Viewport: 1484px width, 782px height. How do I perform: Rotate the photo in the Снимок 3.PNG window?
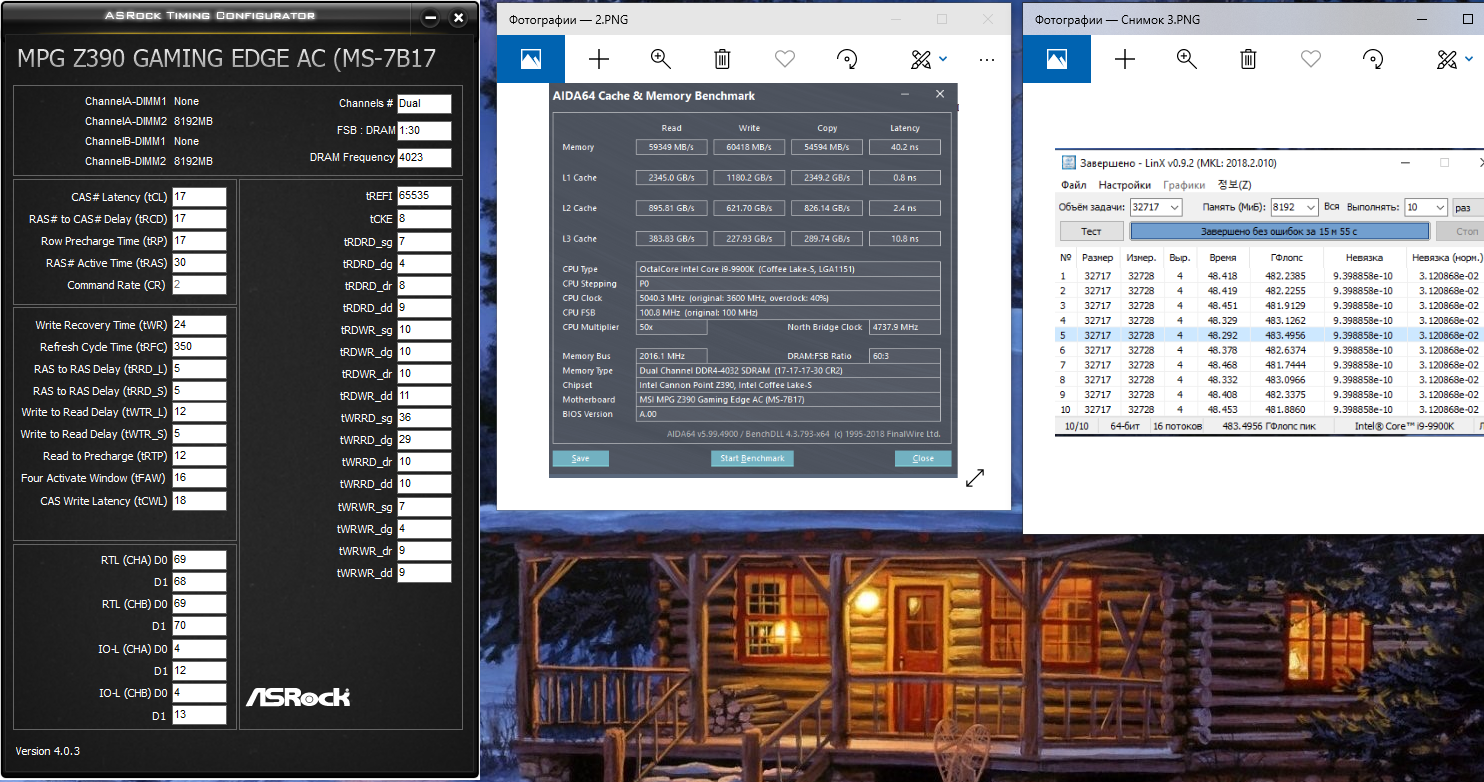[x=1373, y=60]
